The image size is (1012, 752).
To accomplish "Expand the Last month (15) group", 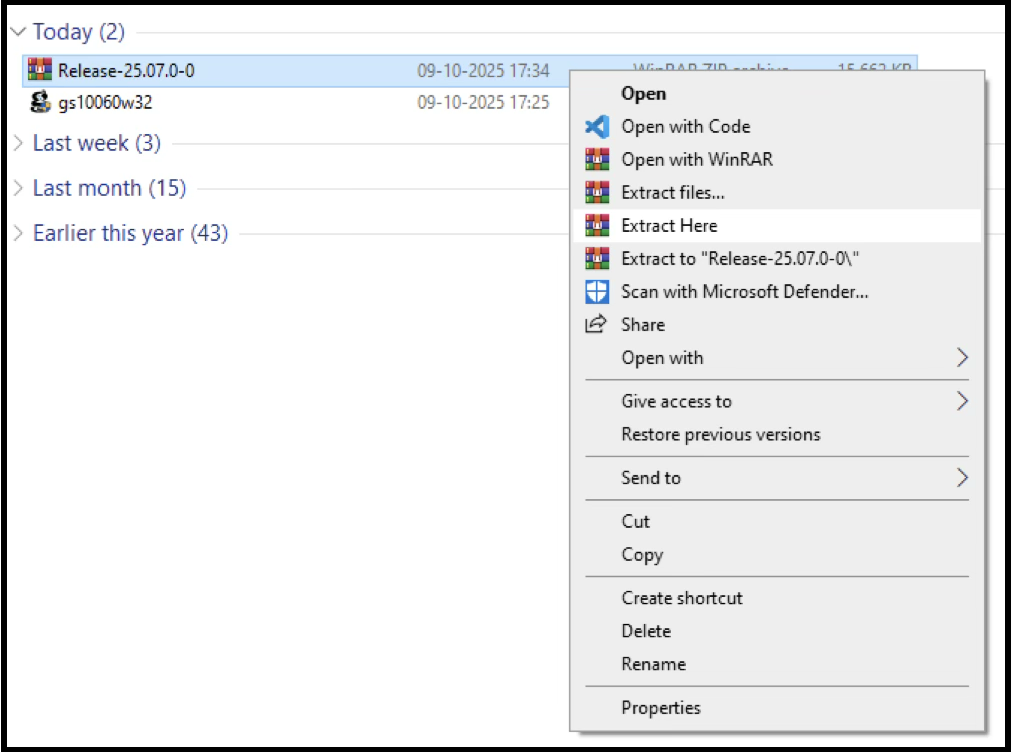I will point(17,188).
